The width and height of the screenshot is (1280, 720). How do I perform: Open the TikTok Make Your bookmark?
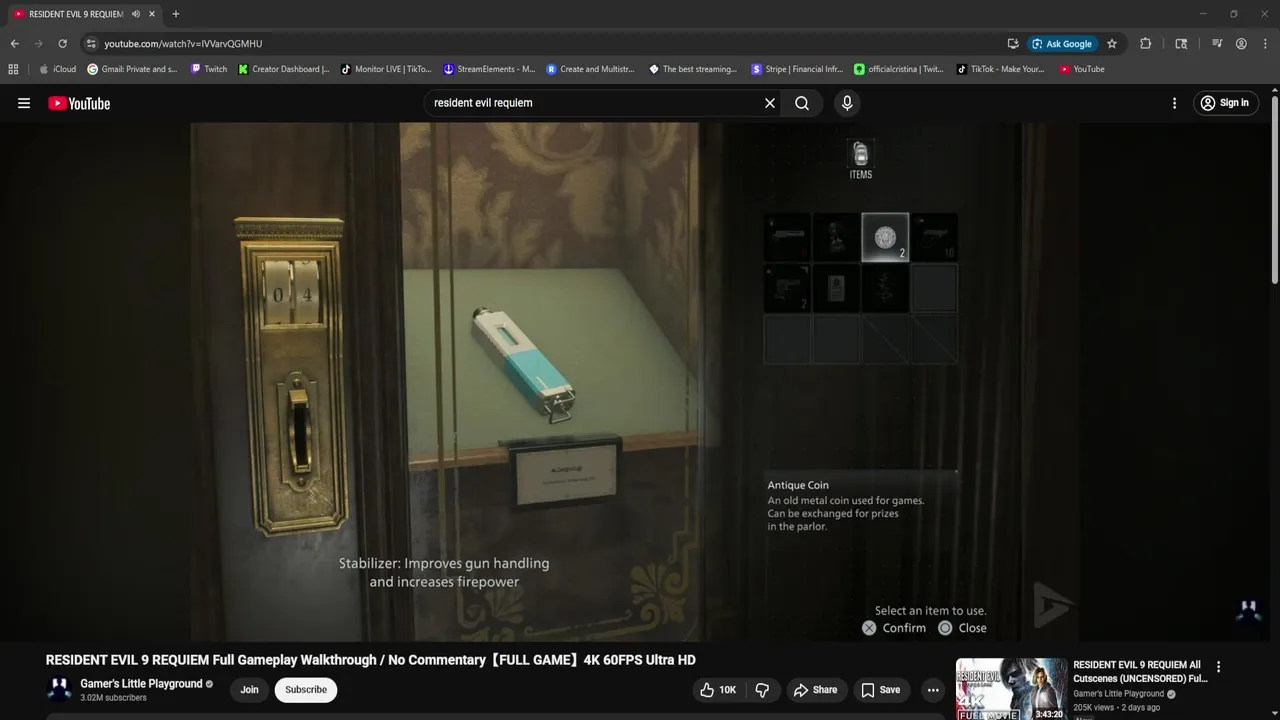click(1000, 69)
